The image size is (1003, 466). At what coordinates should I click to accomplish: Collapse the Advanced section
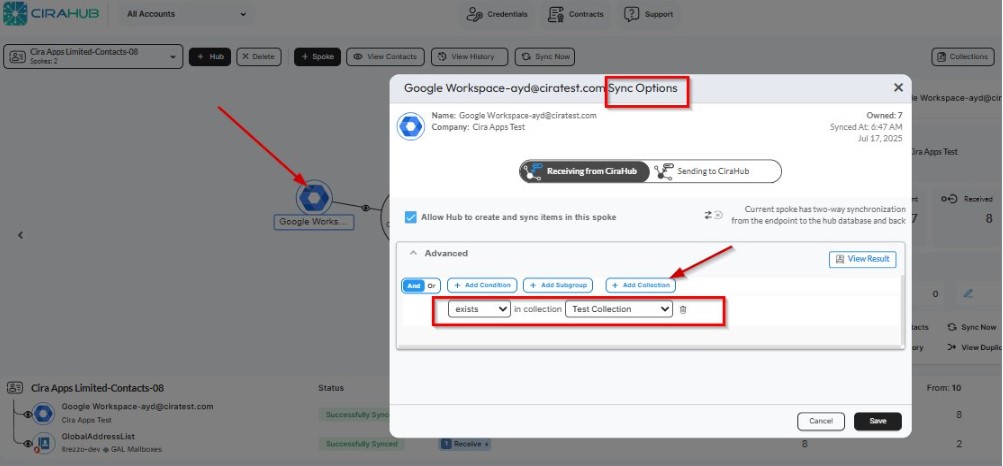[x=413, y=253]
